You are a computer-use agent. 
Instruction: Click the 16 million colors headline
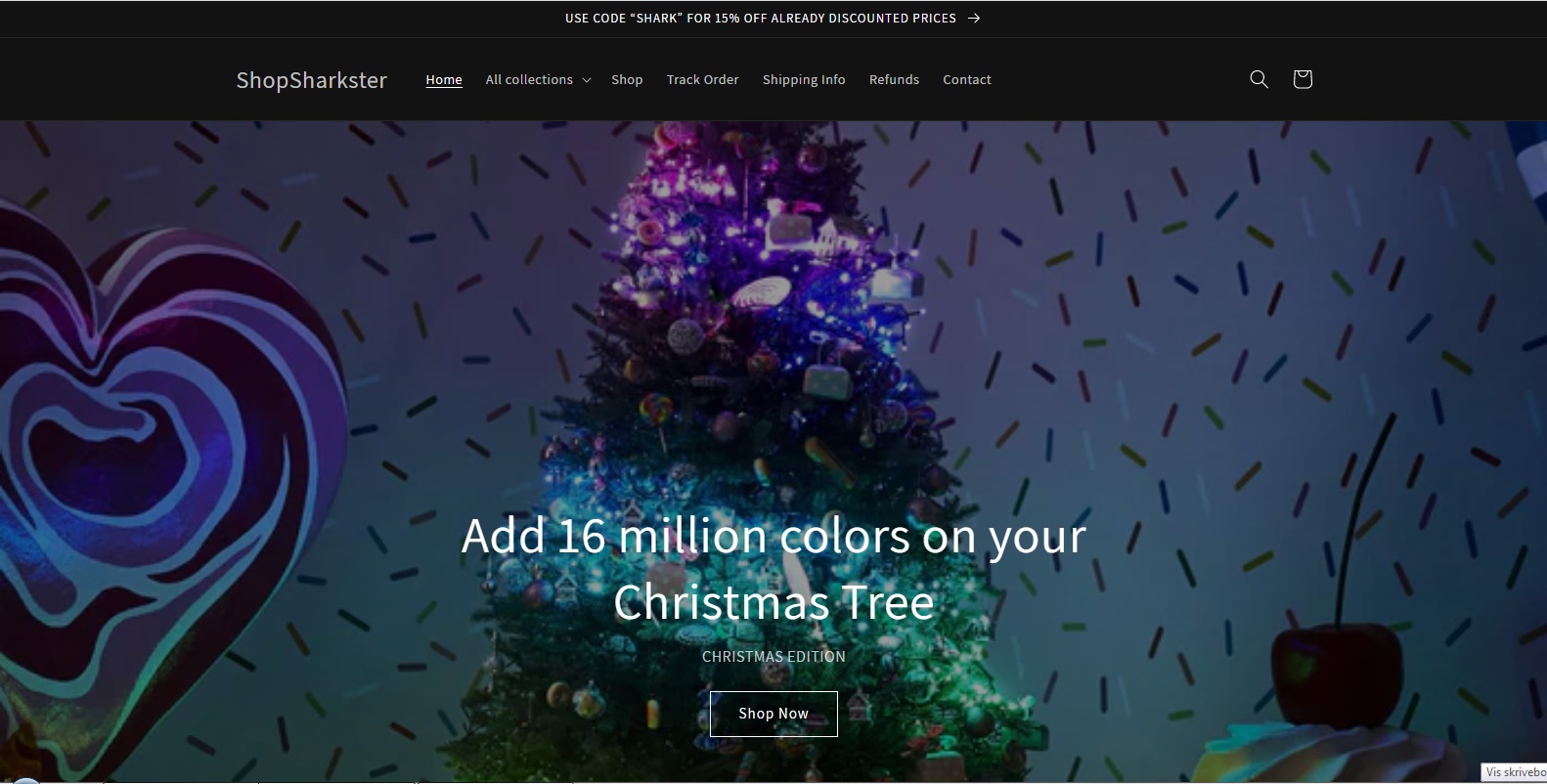(773, 569)
